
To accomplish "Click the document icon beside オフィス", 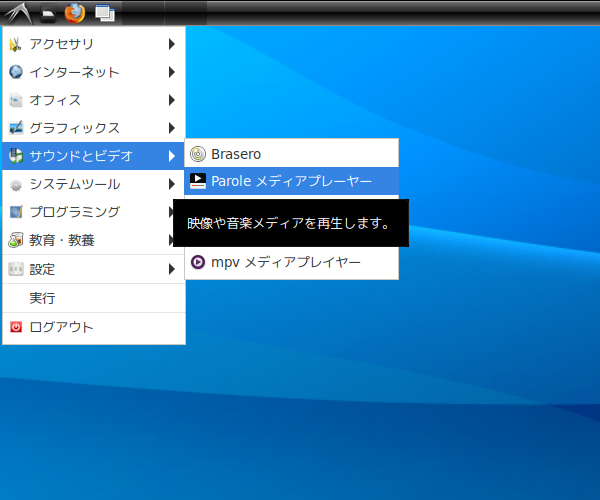I will [16, 100].
